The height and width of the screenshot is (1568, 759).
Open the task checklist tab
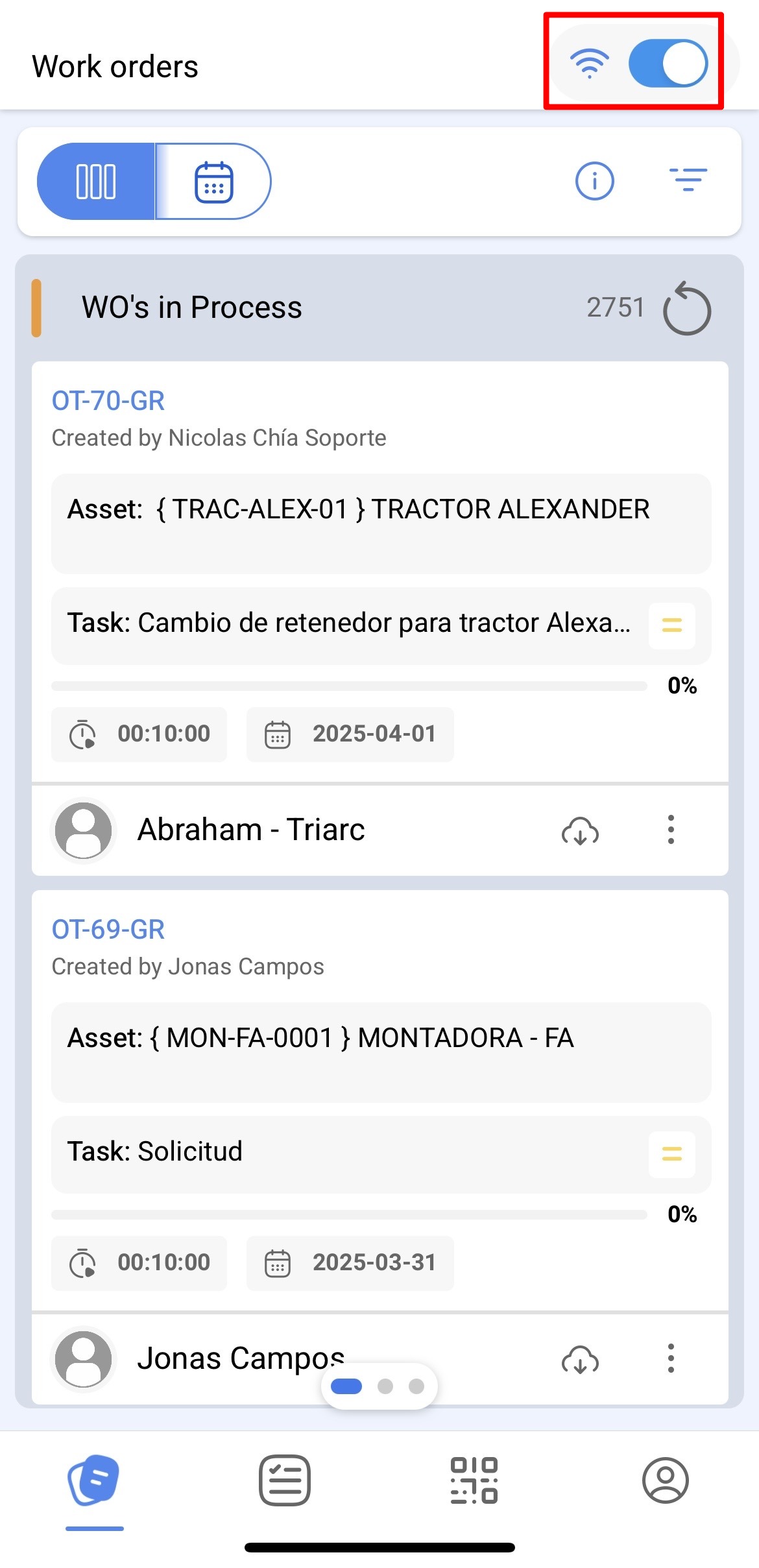(x=285, y=1480)
